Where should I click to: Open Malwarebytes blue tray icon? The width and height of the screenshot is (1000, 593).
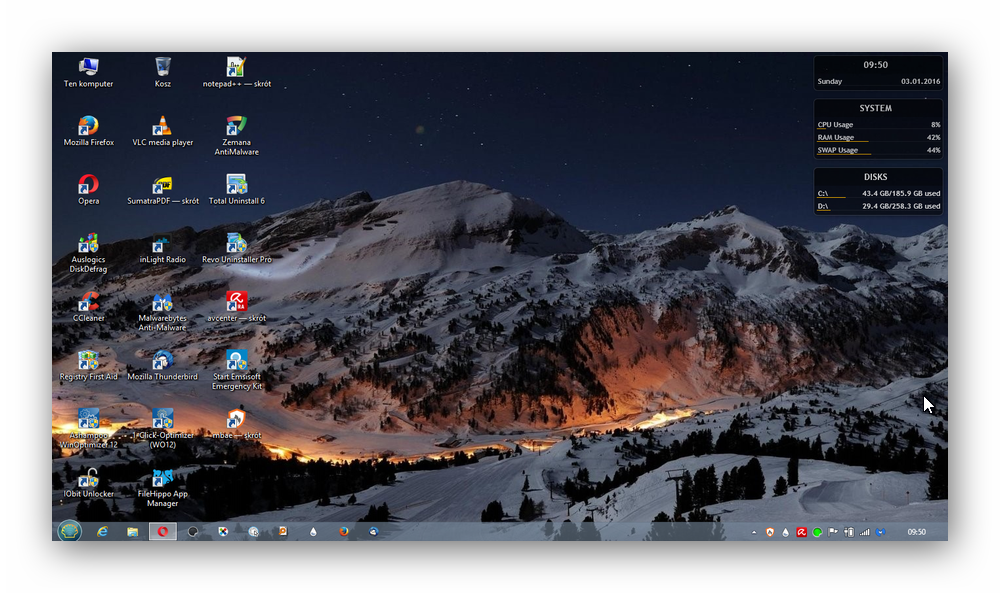881,532
